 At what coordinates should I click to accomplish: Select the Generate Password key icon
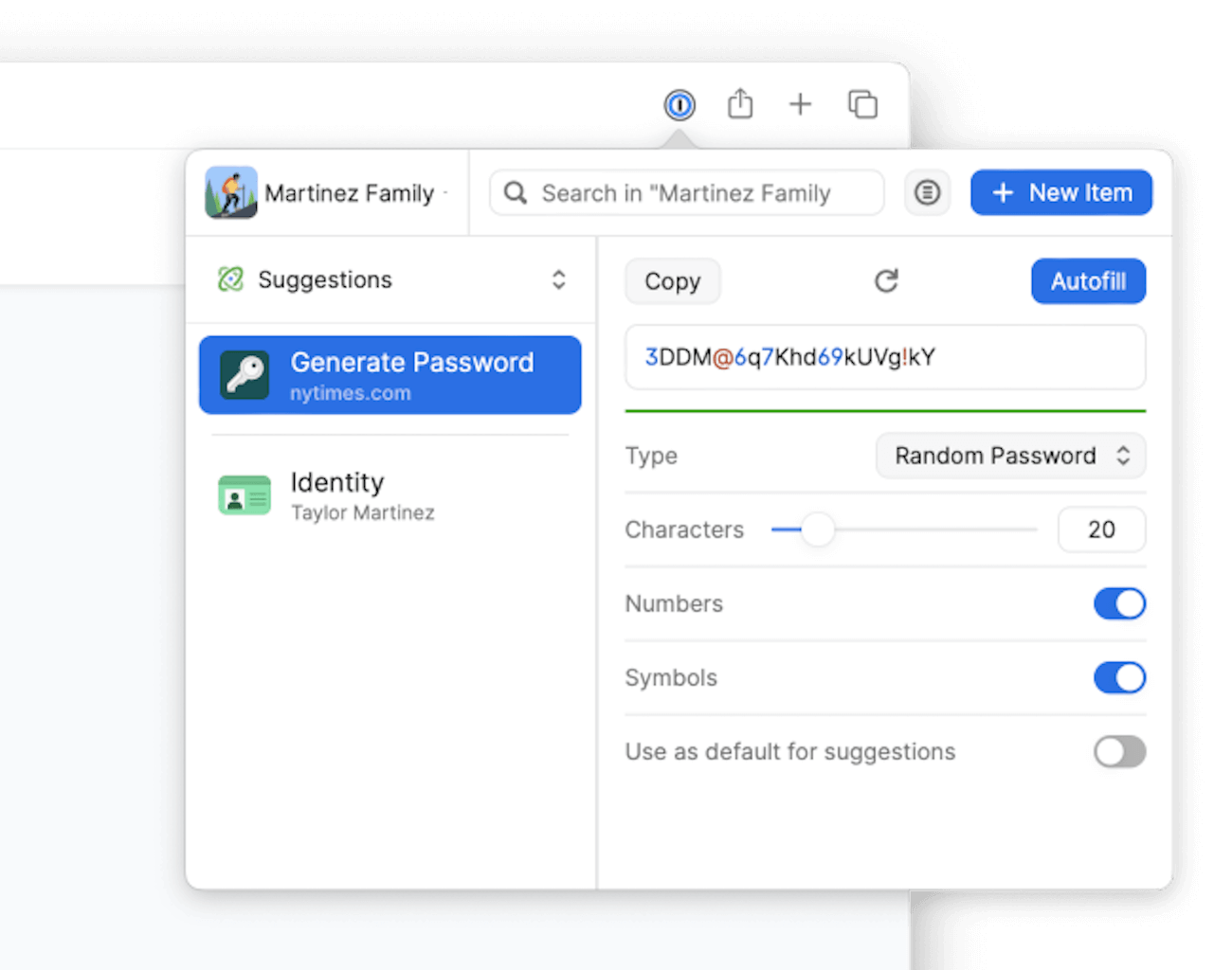point(245,374)
